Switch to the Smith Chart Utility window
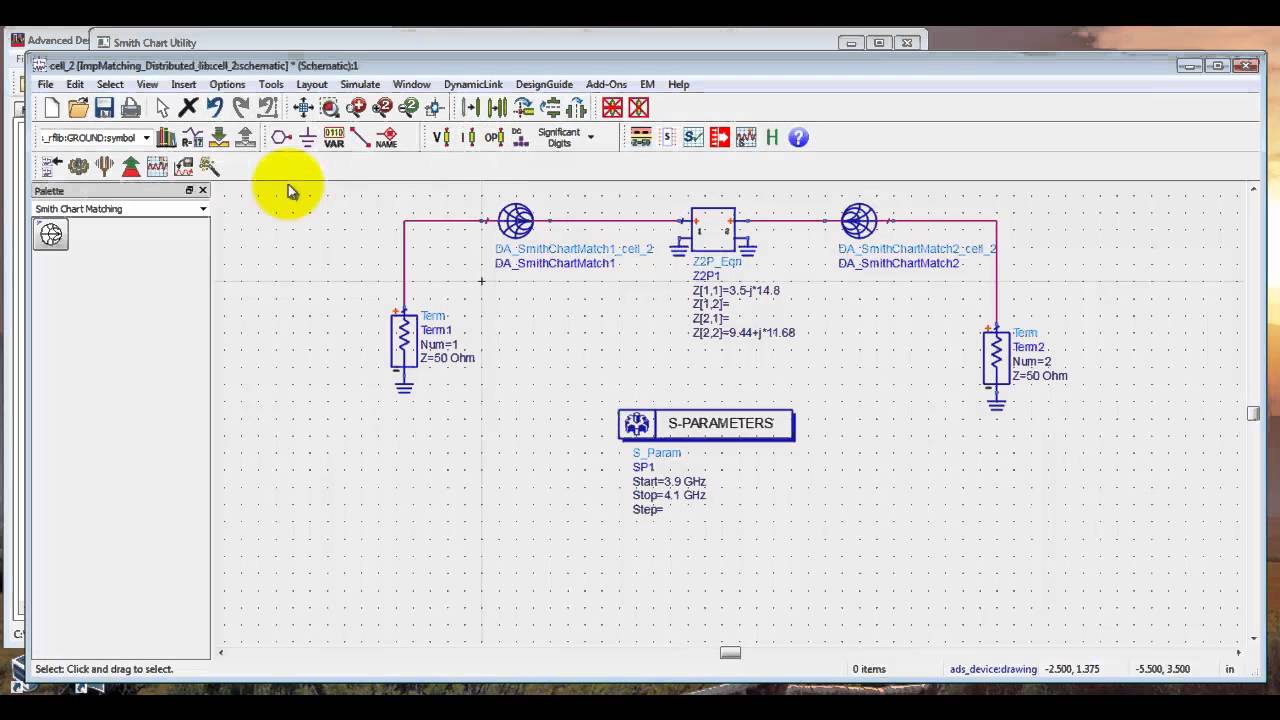This screenshot has width=1280, height=720. click(x=155, y=42)
